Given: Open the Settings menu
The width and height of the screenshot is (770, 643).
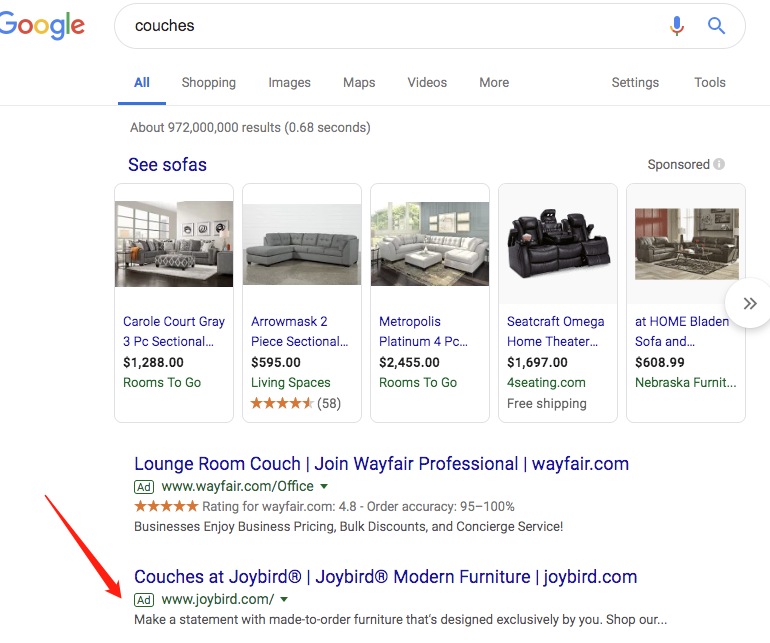Looking at the screenshot, I should click(635, 83).
